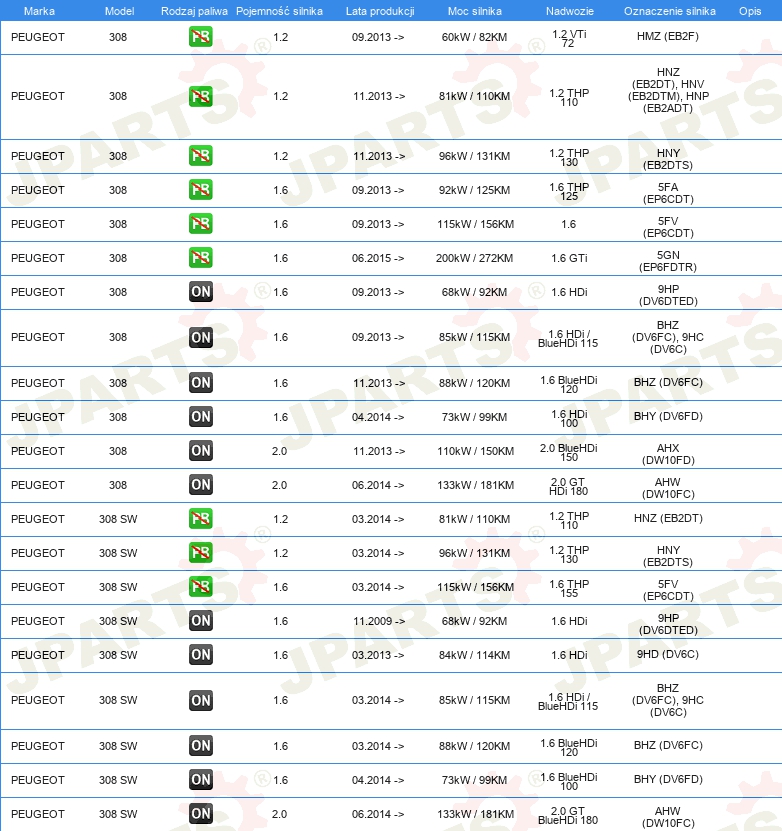This screenshot has height=831, width=782.
Task: Click the body cell 1.2 VTi 72
Action: 568,39
